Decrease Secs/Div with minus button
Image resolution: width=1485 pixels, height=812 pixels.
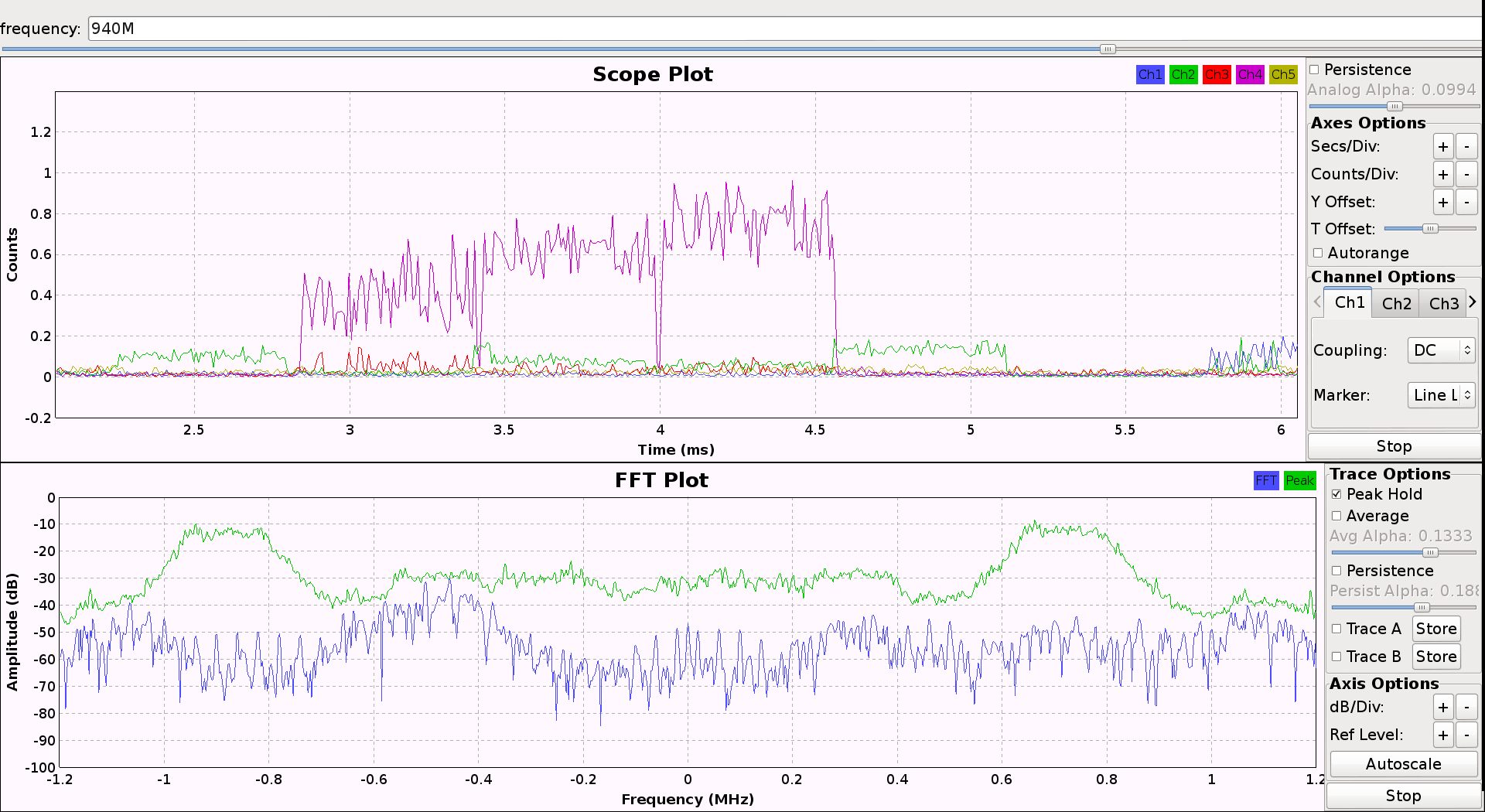pyautogui.click(x=1466, y=146)
